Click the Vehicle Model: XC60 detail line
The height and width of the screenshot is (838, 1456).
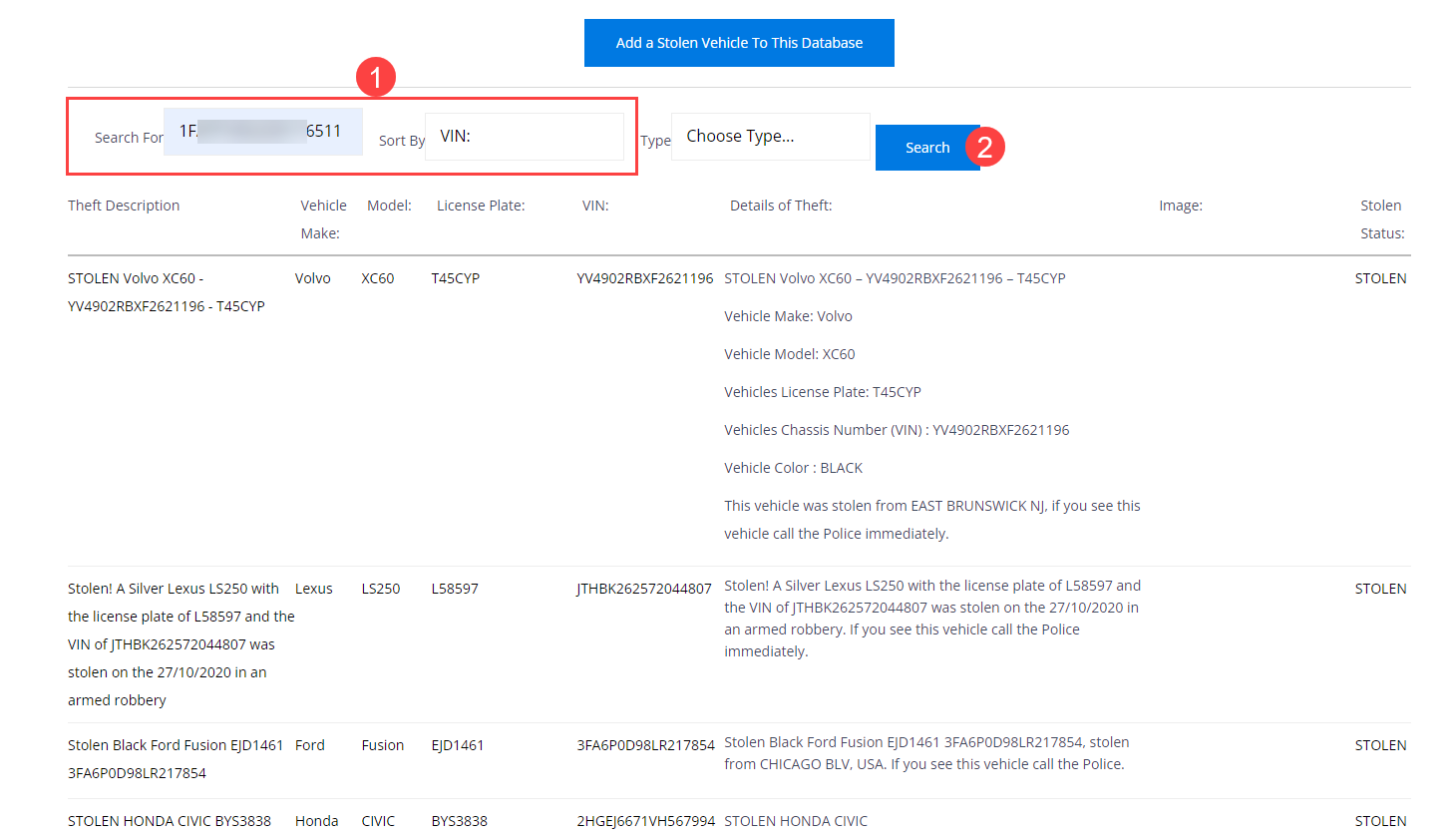[x=790, y=354]
